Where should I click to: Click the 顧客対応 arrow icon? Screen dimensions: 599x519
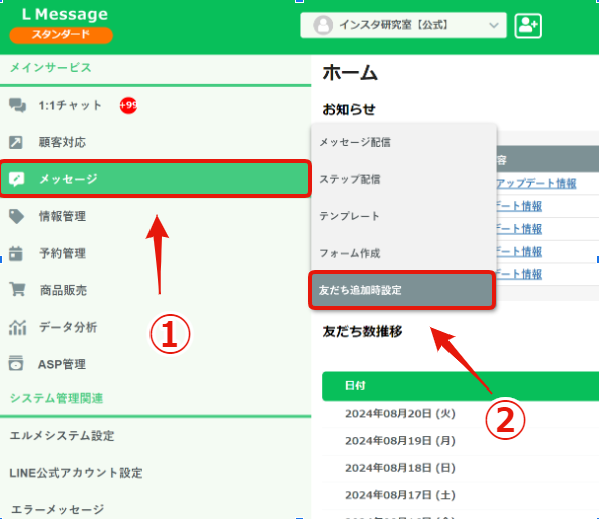tap(16, 142)
